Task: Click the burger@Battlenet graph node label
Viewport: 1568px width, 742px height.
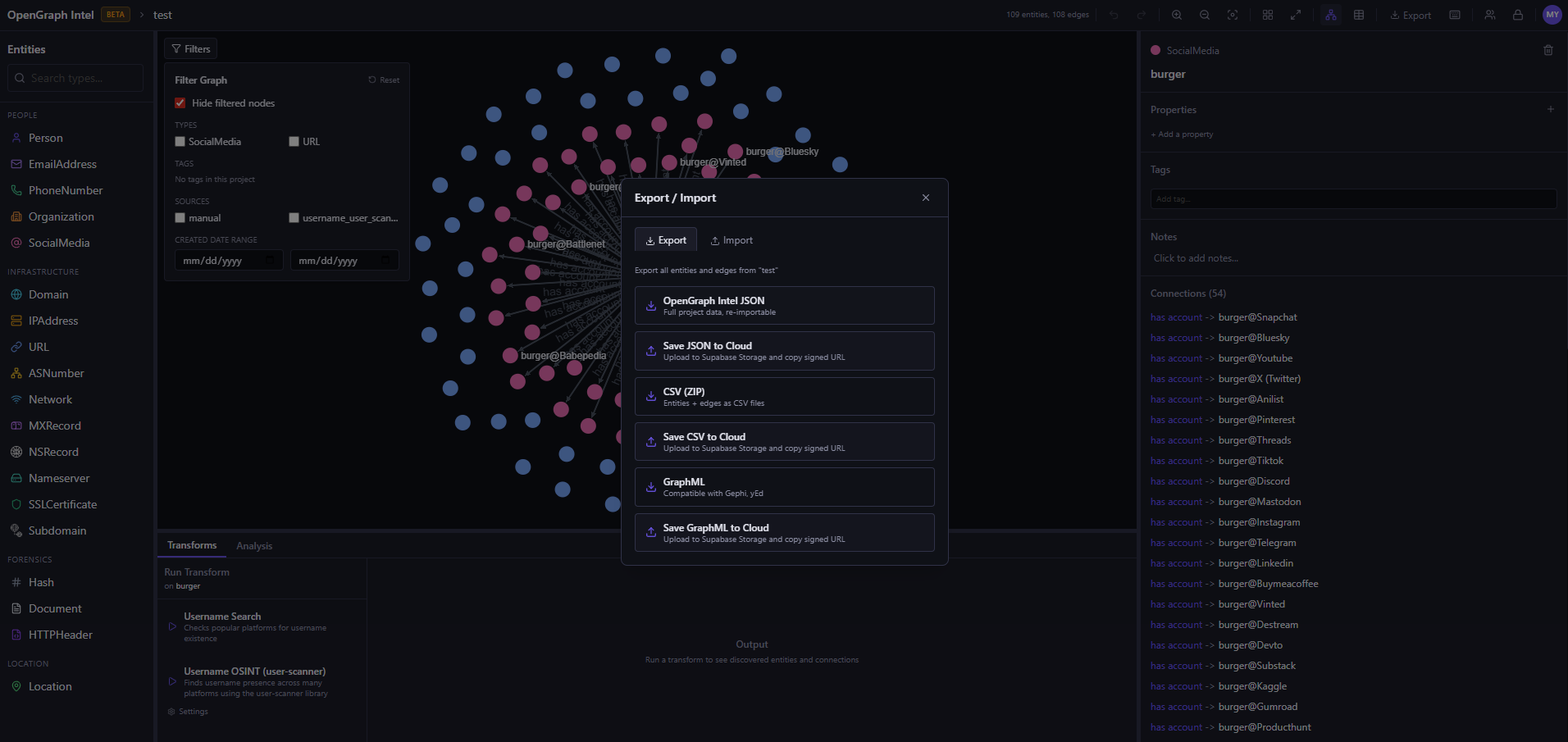Action: click(x=566, y=244)
